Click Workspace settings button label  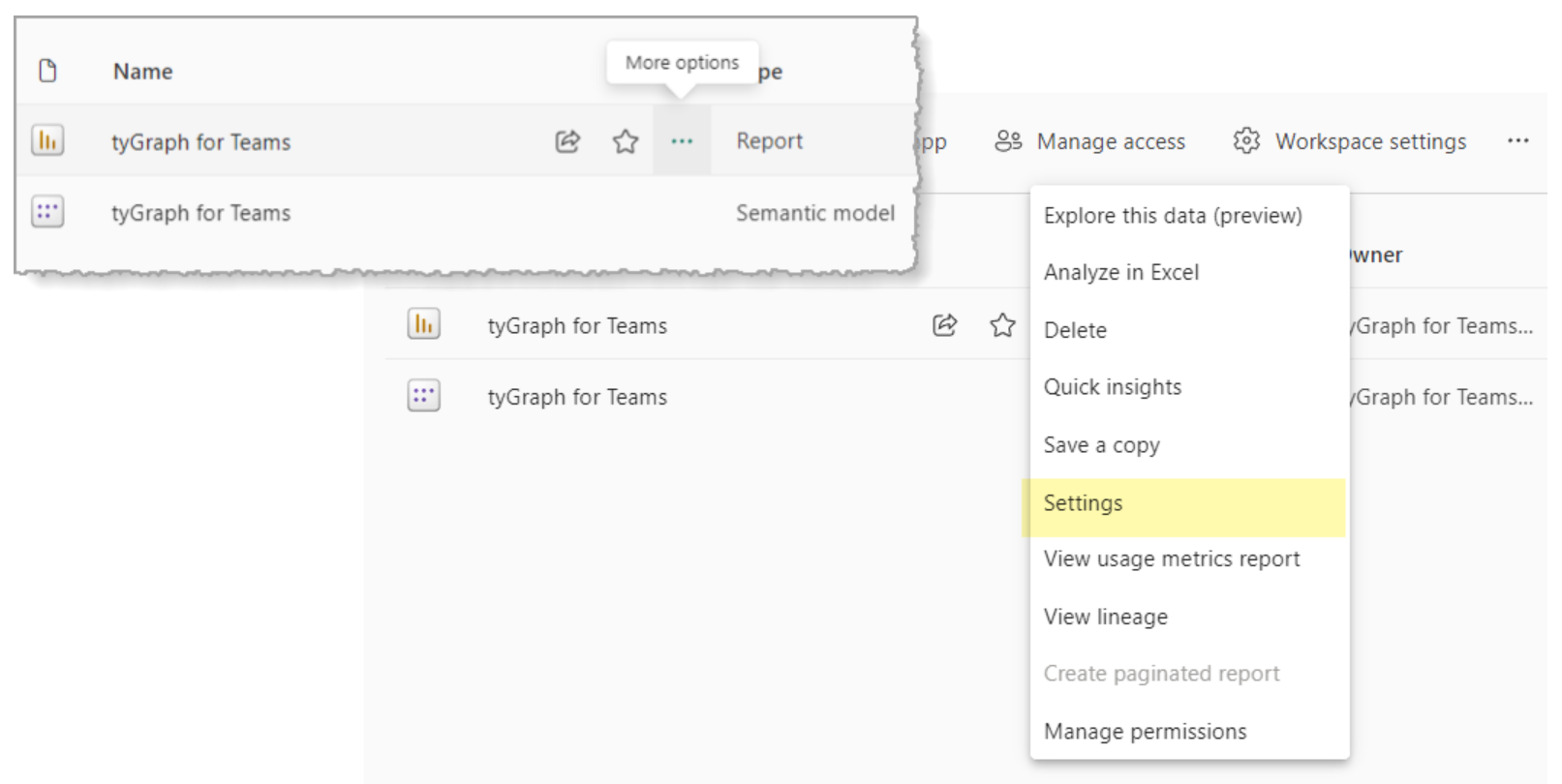pyautogui.click(x=1370, y=141)
